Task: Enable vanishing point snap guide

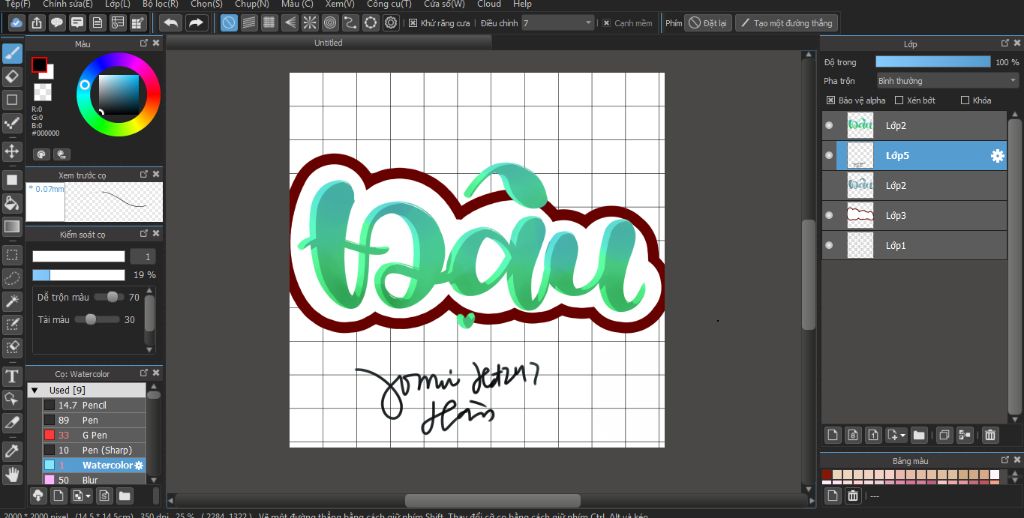Action: coord(289,23)
